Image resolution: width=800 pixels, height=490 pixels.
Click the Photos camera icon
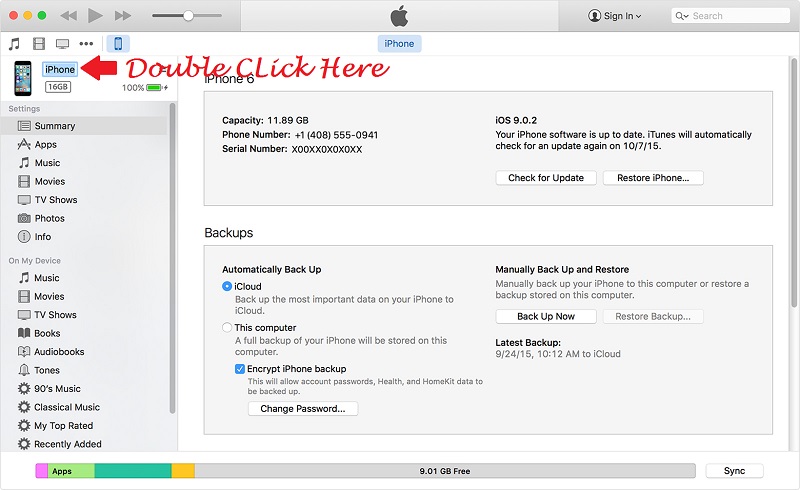tap(24, 218)
